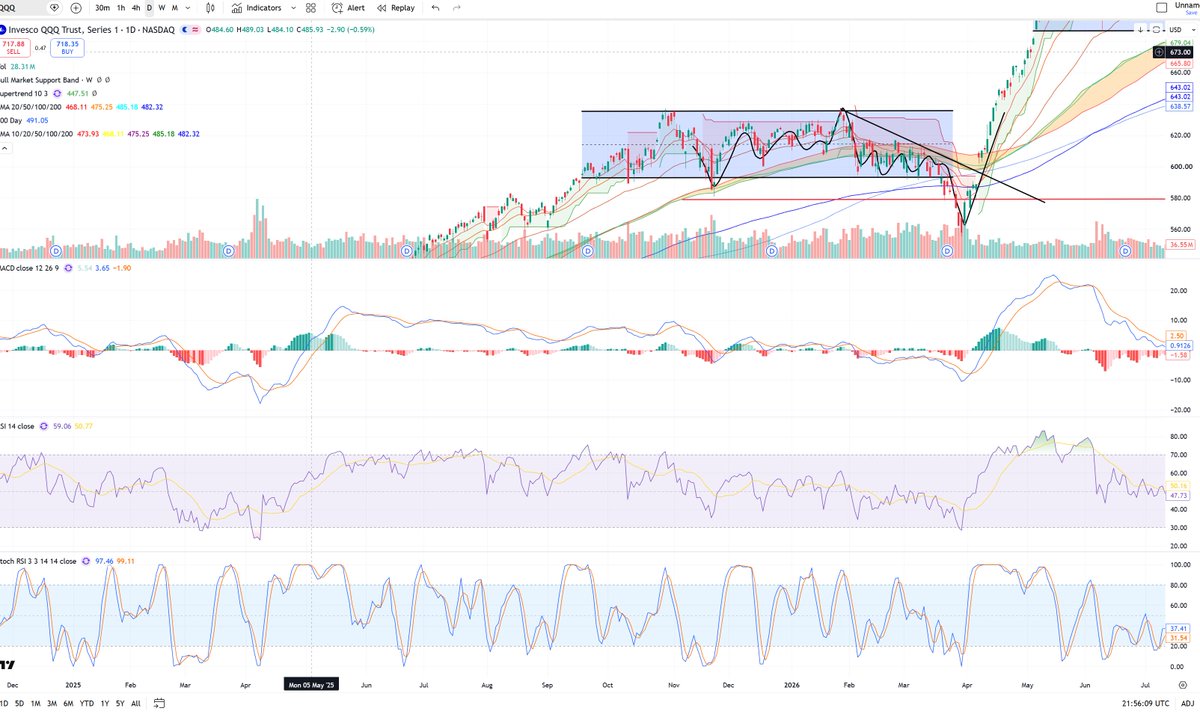Viewport: 1200px width, 714px height.
Task: Select the W weekly timeframe
Action: (x=162, y=8)
